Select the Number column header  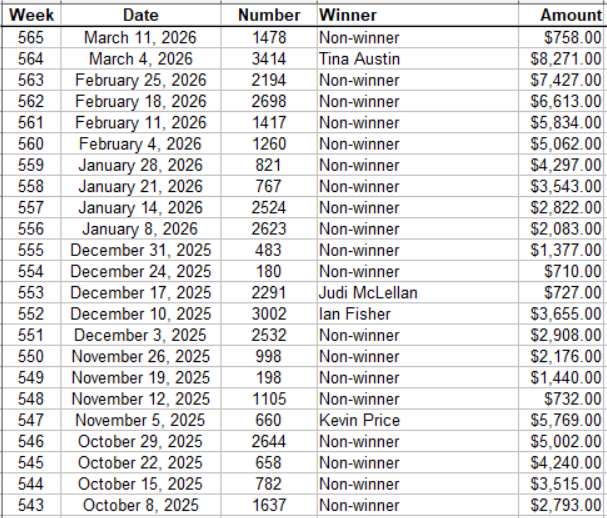[269, 15]
